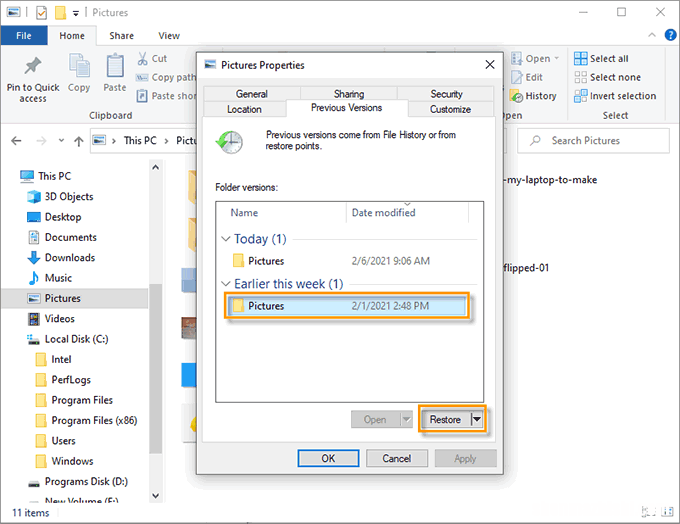
Task: Open the General tab in Properties
Action: [x=252, y=94]
